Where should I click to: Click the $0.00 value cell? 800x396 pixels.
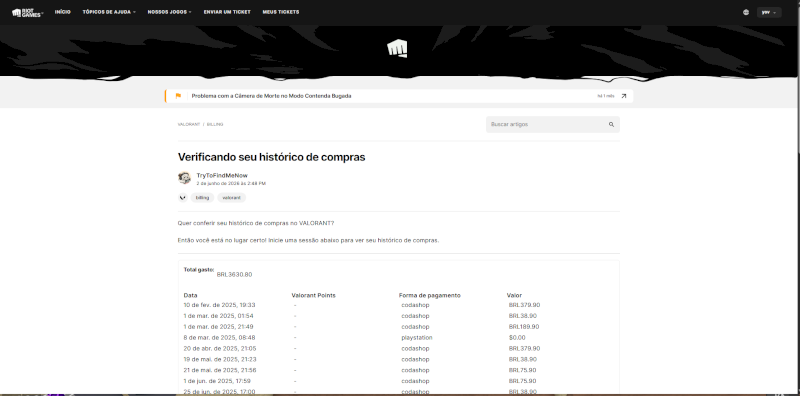click(517, 338)
